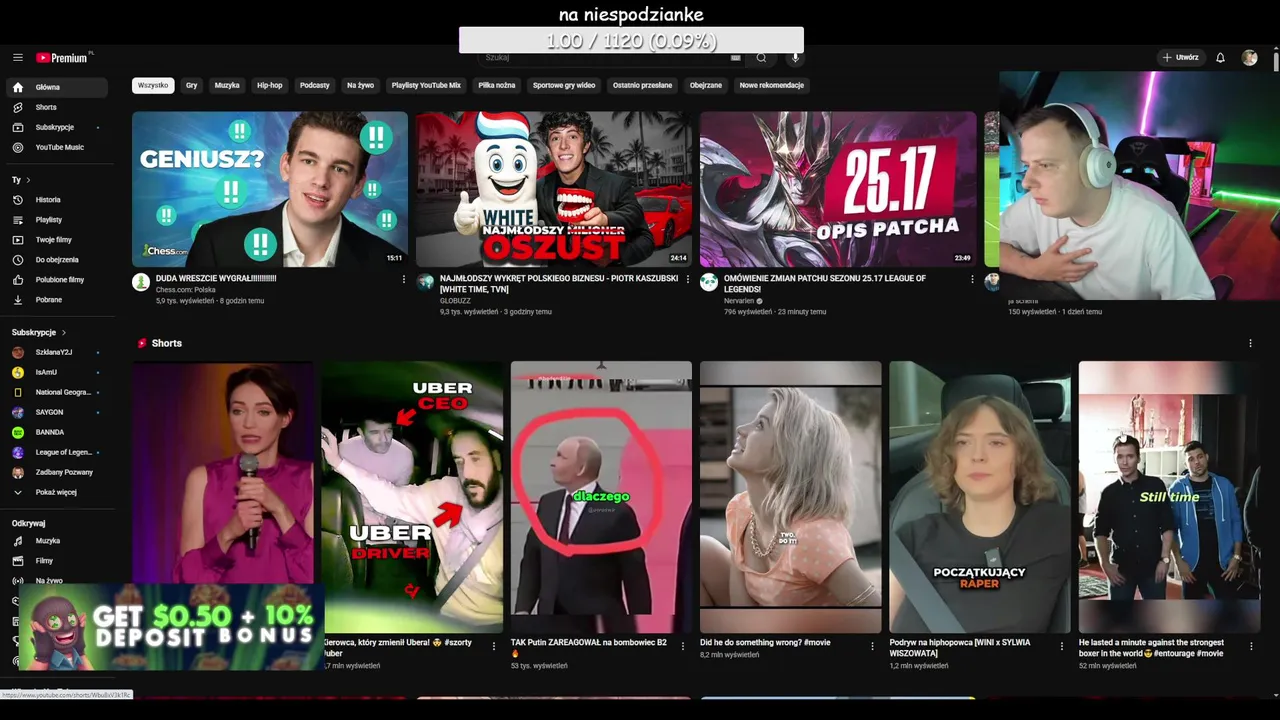Viewport: 1280px width, 720px height.
Task: Open options menu for Piotr Kaszubski video
Action: click(x=688, y=279)
